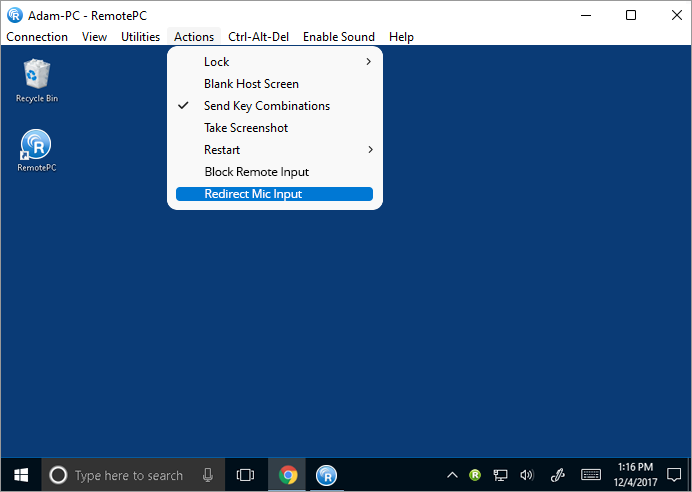The image size is (692, 492).
Task: Open the Action Center notification icon
Action: click(674, 475)
